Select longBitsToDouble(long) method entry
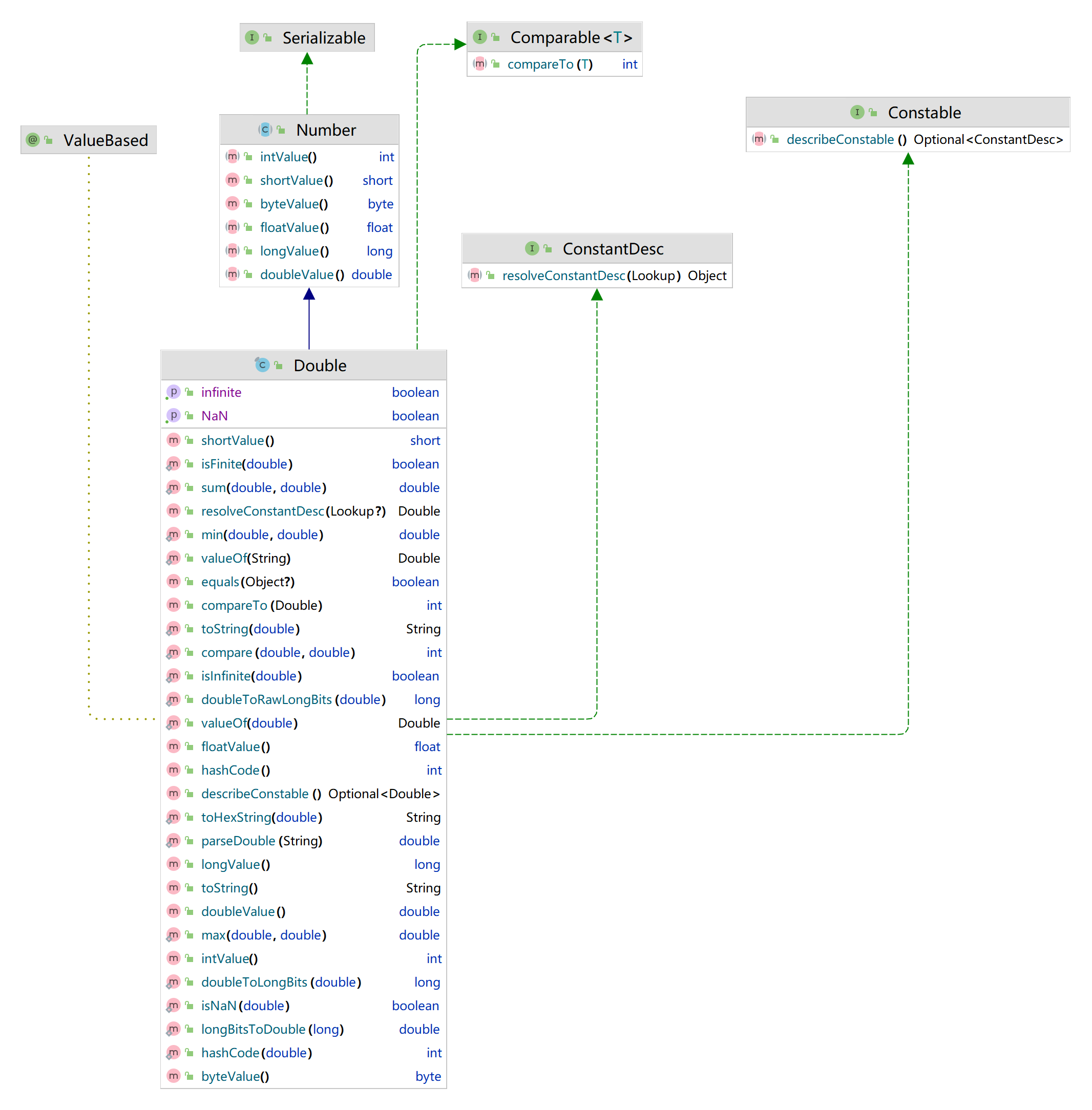The image size is (1092, 1110). 272,1029
